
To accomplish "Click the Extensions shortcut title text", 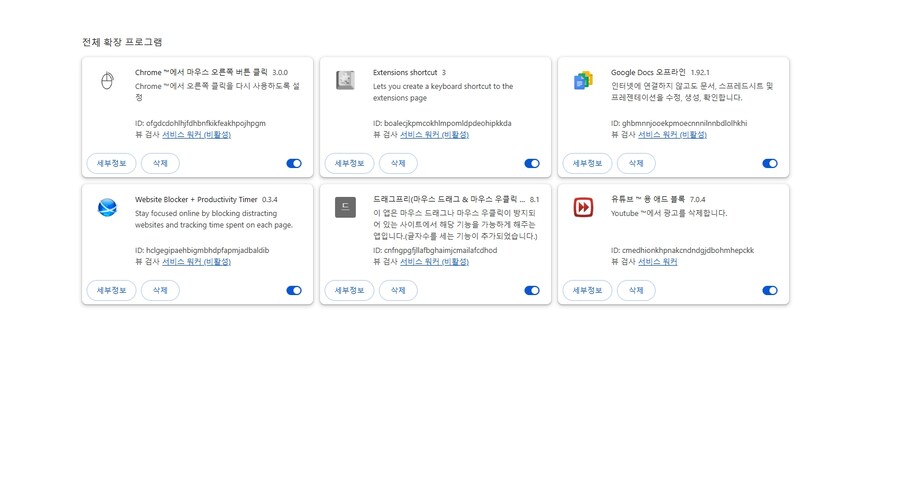I will coord(405,72).
